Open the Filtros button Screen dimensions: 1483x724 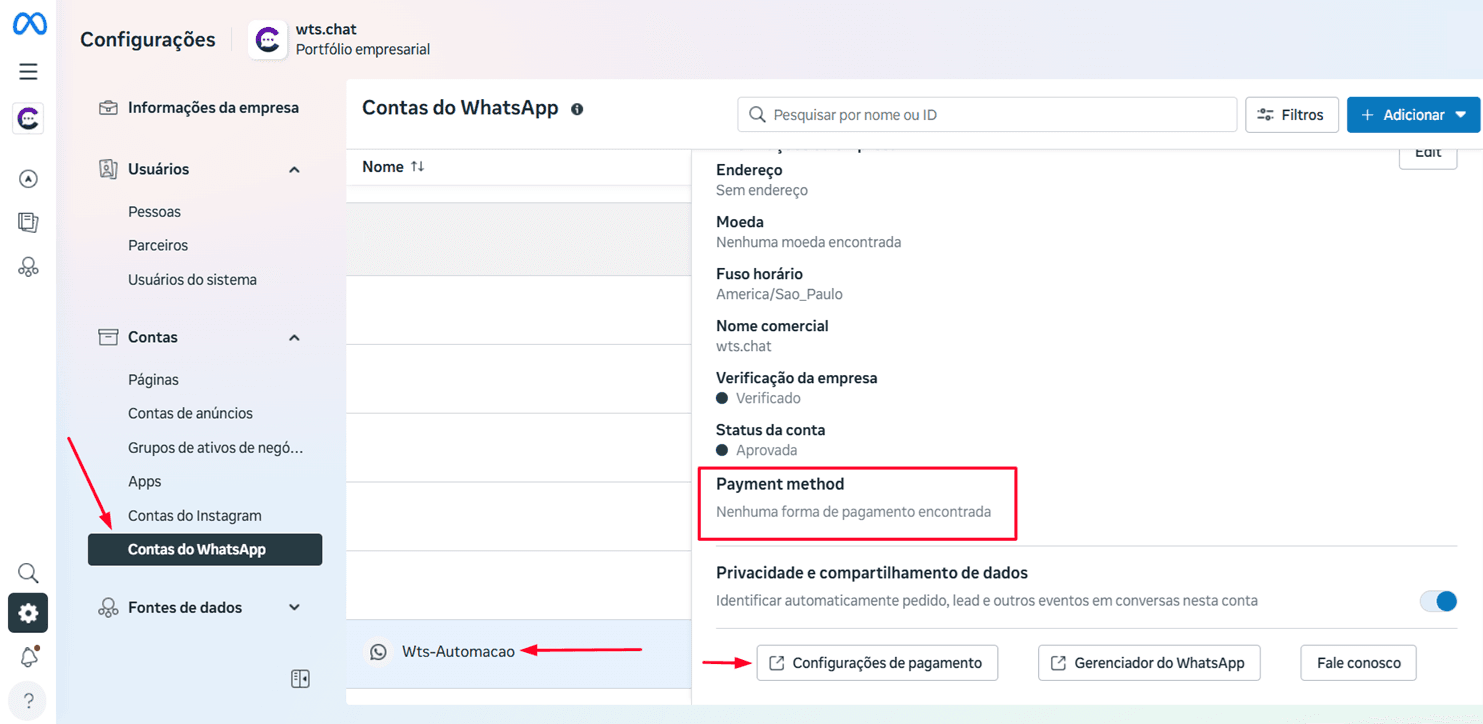click(1292, 115)
